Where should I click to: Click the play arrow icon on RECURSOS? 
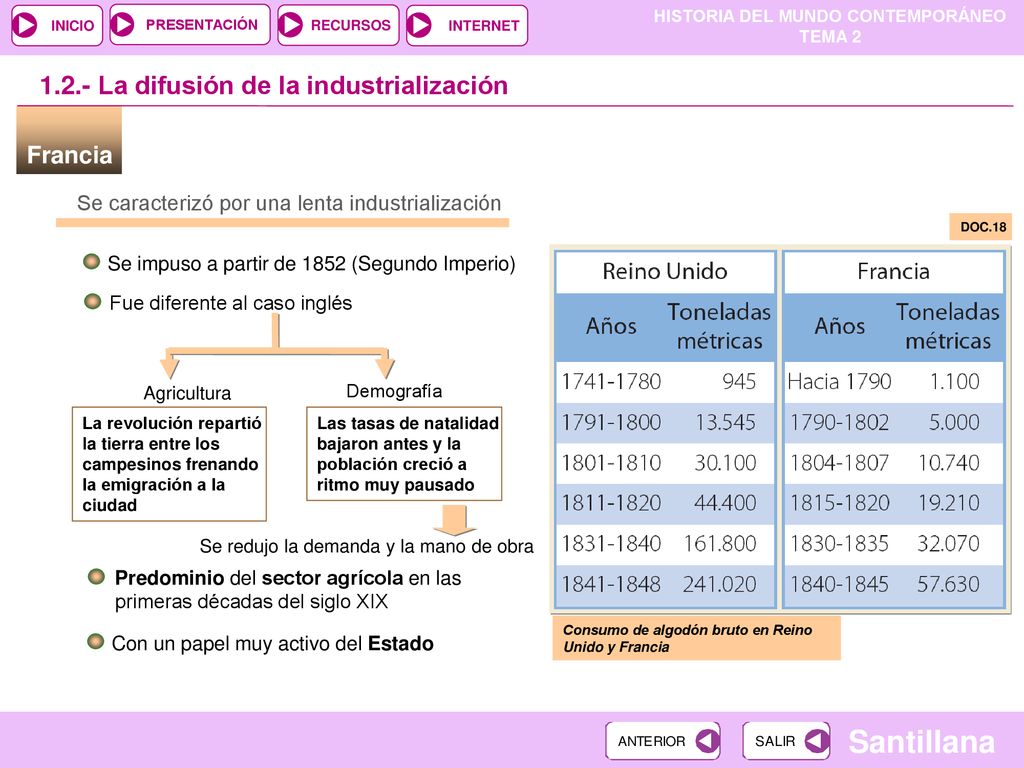(x=291, y=25)
